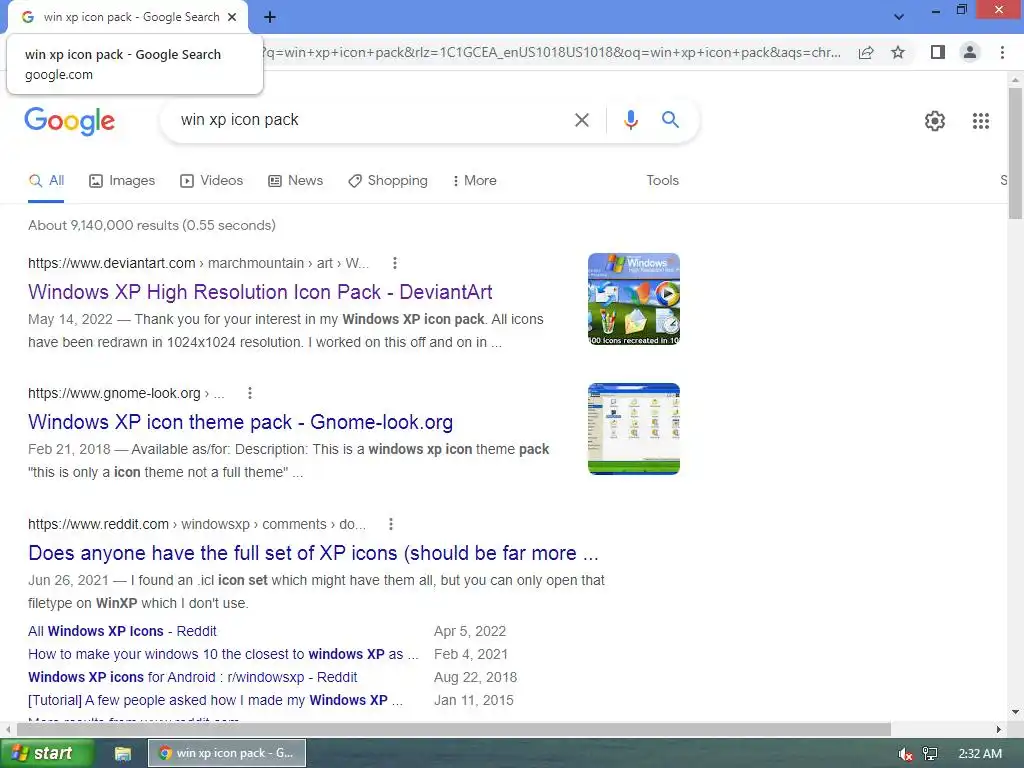Open 'Windows XP High Resolution Icon Pack' link
This screenshot has width=1024, height=768.
[260, 292]
